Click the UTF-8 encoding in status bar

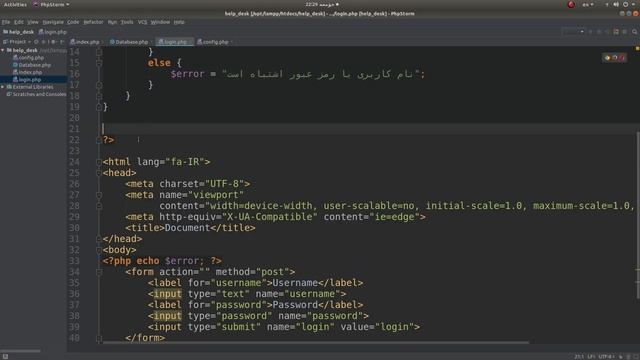606,356
